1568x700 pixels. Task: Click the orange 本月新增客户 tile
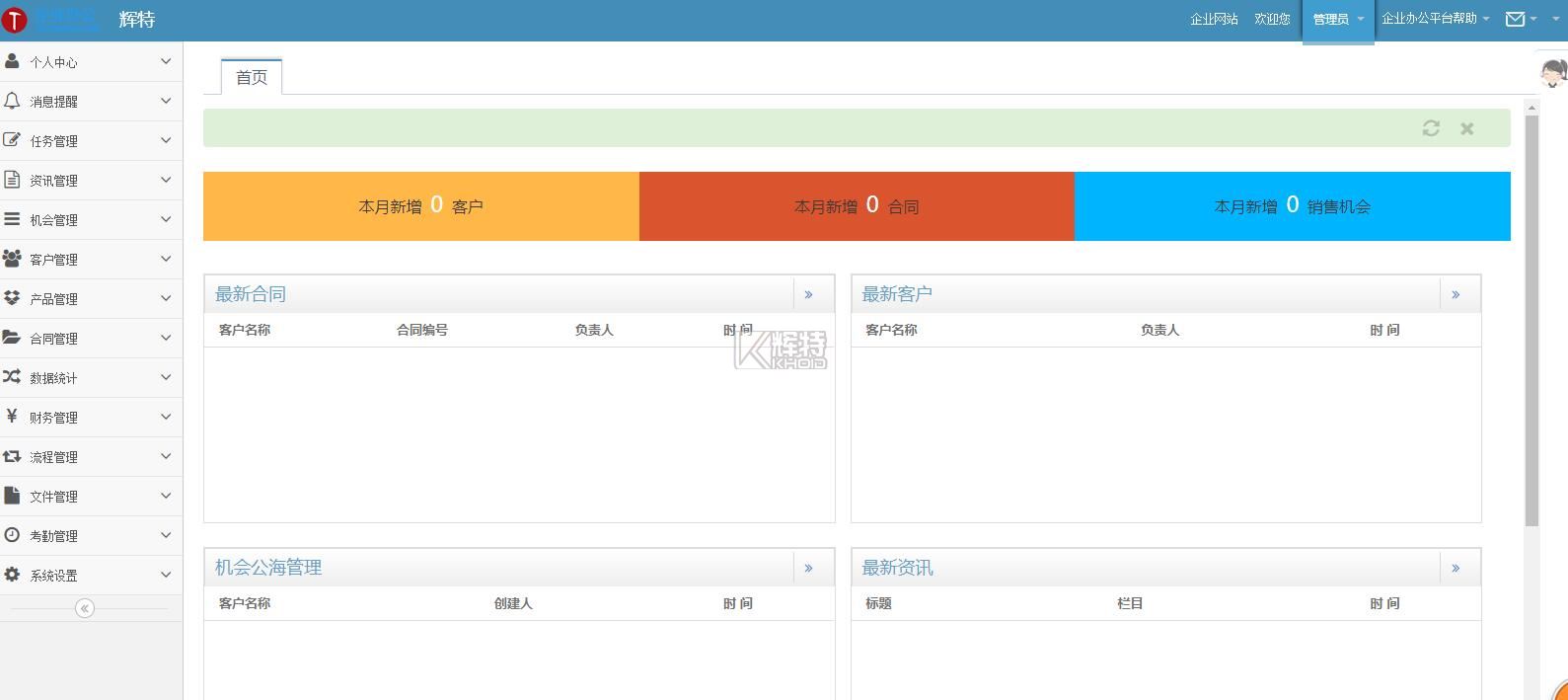tap(420, 206)
